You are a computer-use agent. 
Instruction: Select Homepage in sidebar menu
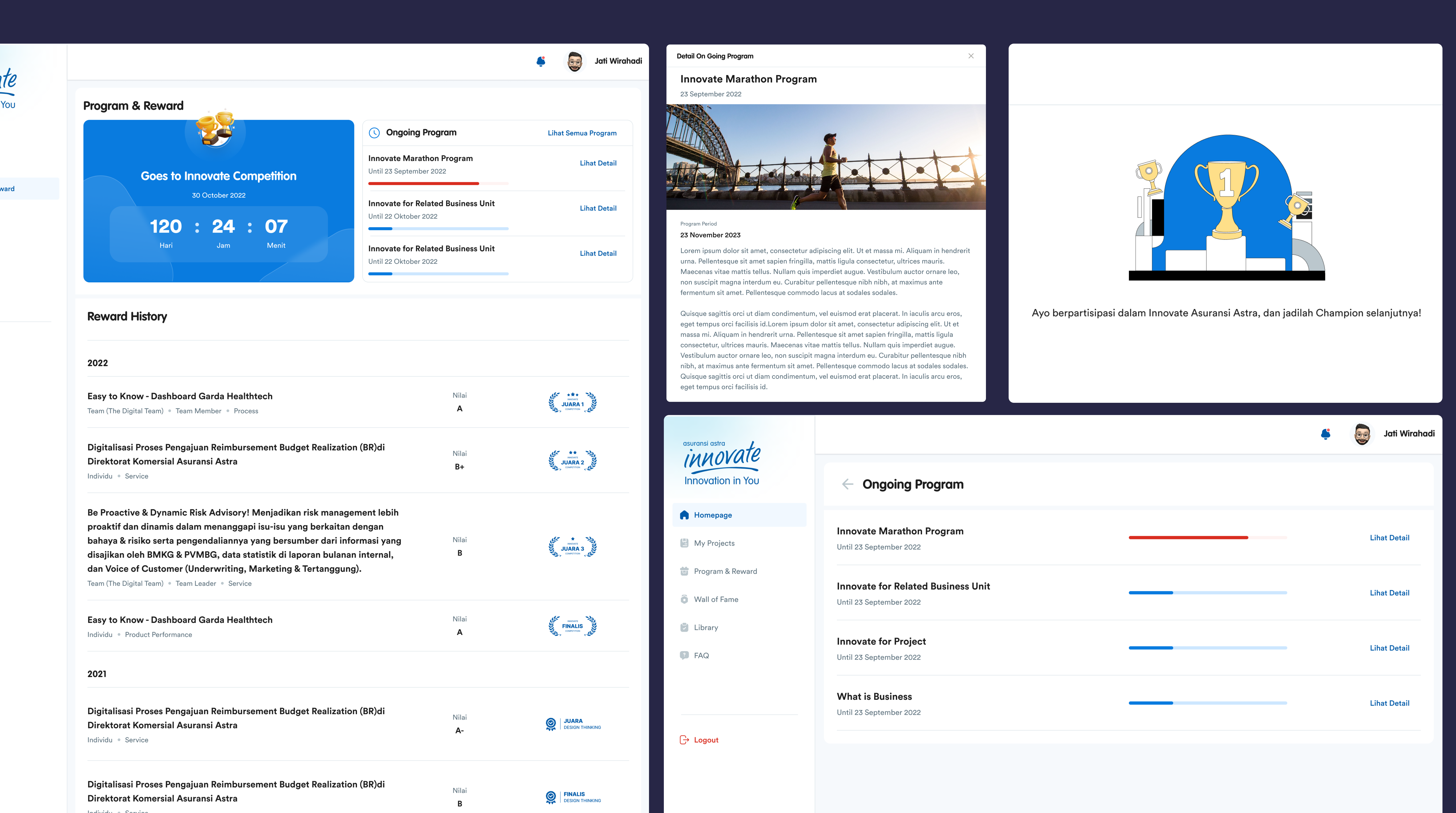(739, 515)
